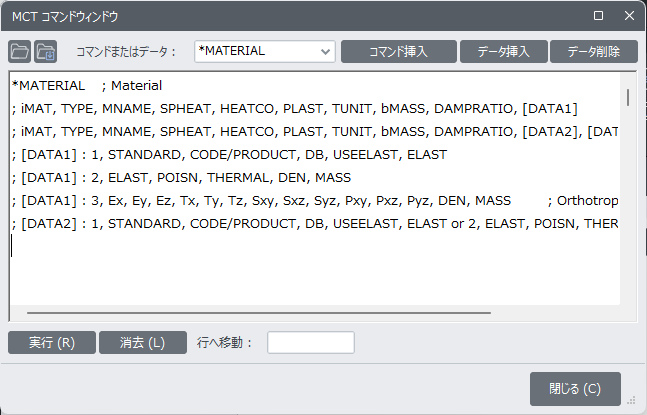Run commands with 実行 (R) button
This screenshot has width=647, height=415.
52,342
